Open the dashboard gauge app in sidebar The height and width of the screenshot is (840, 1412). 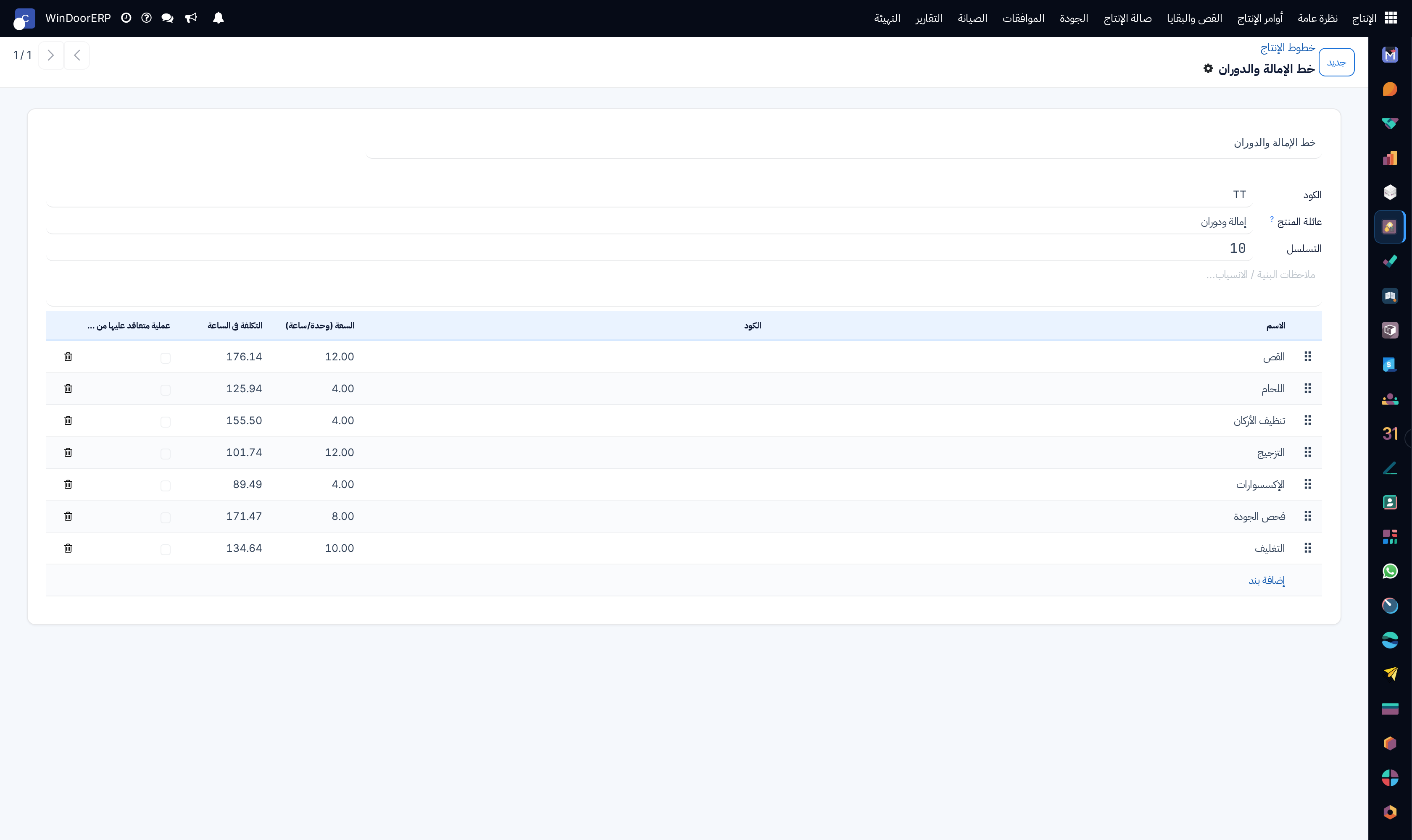1390,606
